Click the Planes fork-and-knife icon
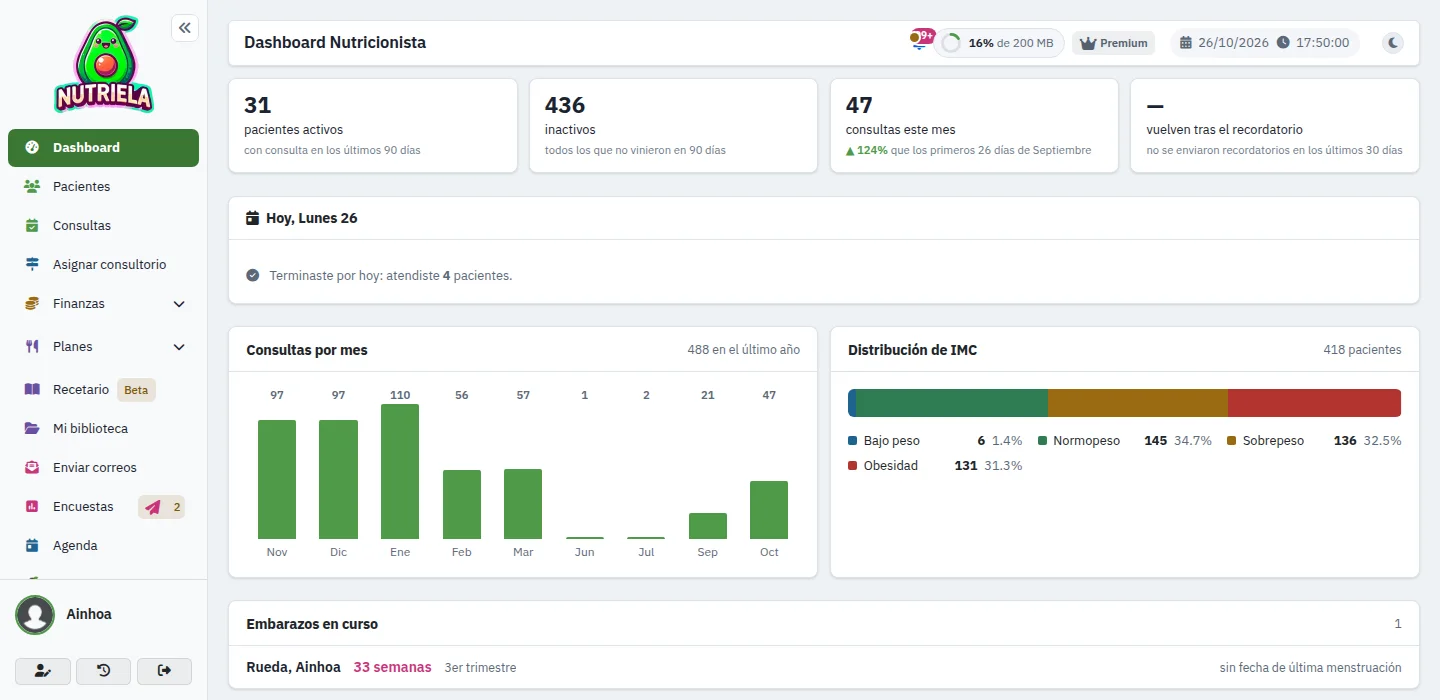This screenshot has width=1440, height=700. [x=32, y=347]
